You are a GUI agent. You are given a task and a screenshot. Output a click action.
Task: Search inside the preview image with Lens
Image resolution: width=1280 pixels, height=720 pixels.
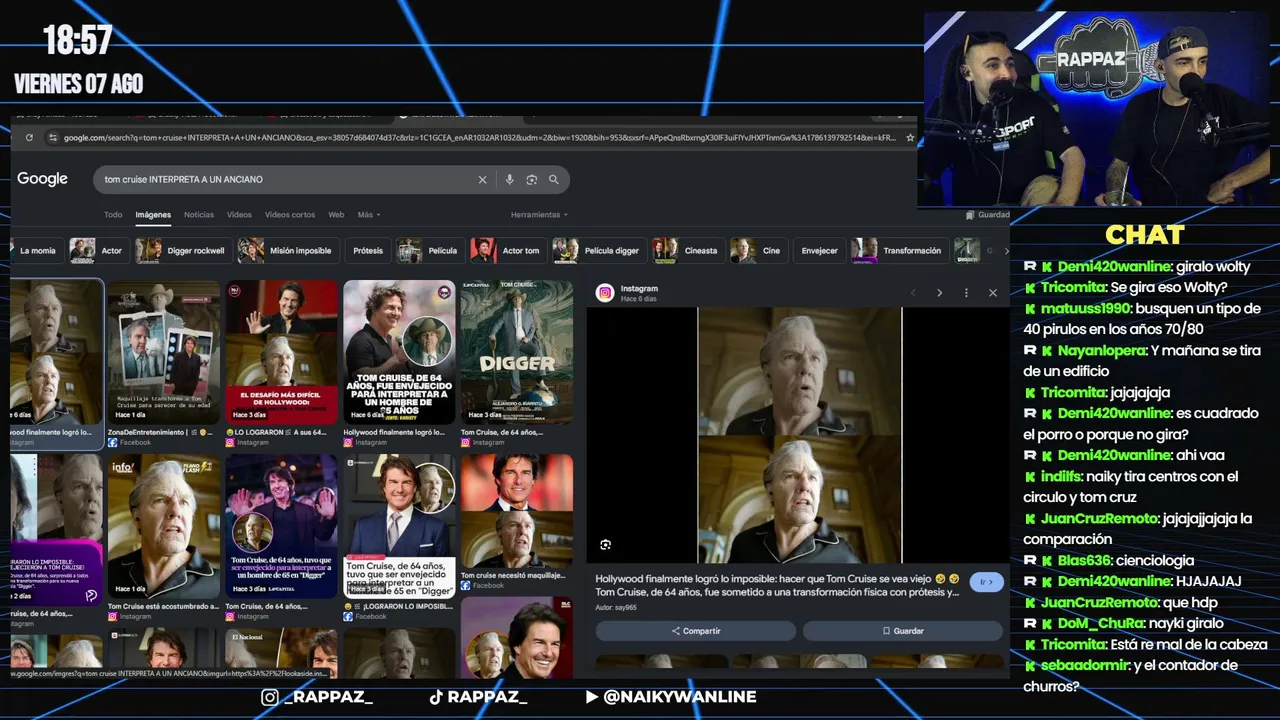click(605, 545)
